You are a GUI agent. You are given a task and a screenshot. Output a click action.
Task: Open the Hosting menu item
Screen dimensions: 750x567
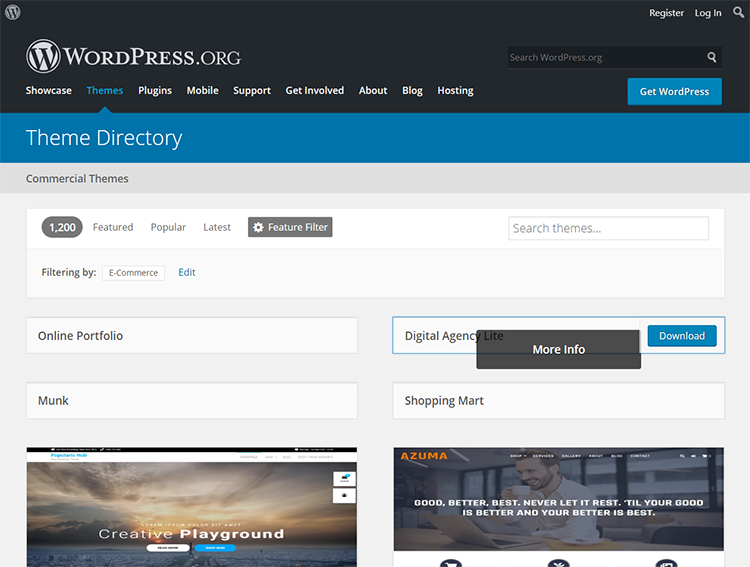click(455, 90)
